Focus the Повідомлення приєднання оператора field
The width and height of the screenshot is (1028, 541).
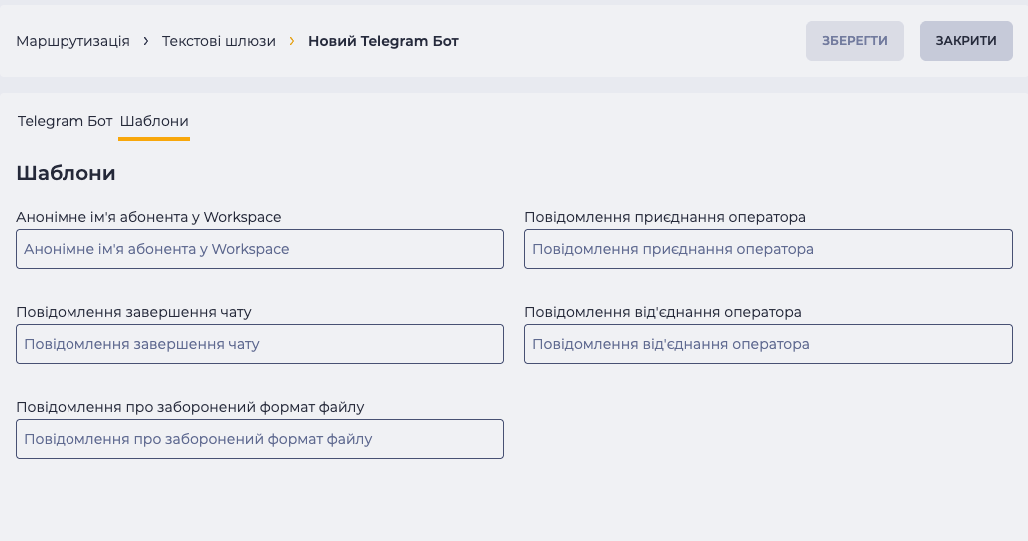pyautogui.click(x=768, y=249)
